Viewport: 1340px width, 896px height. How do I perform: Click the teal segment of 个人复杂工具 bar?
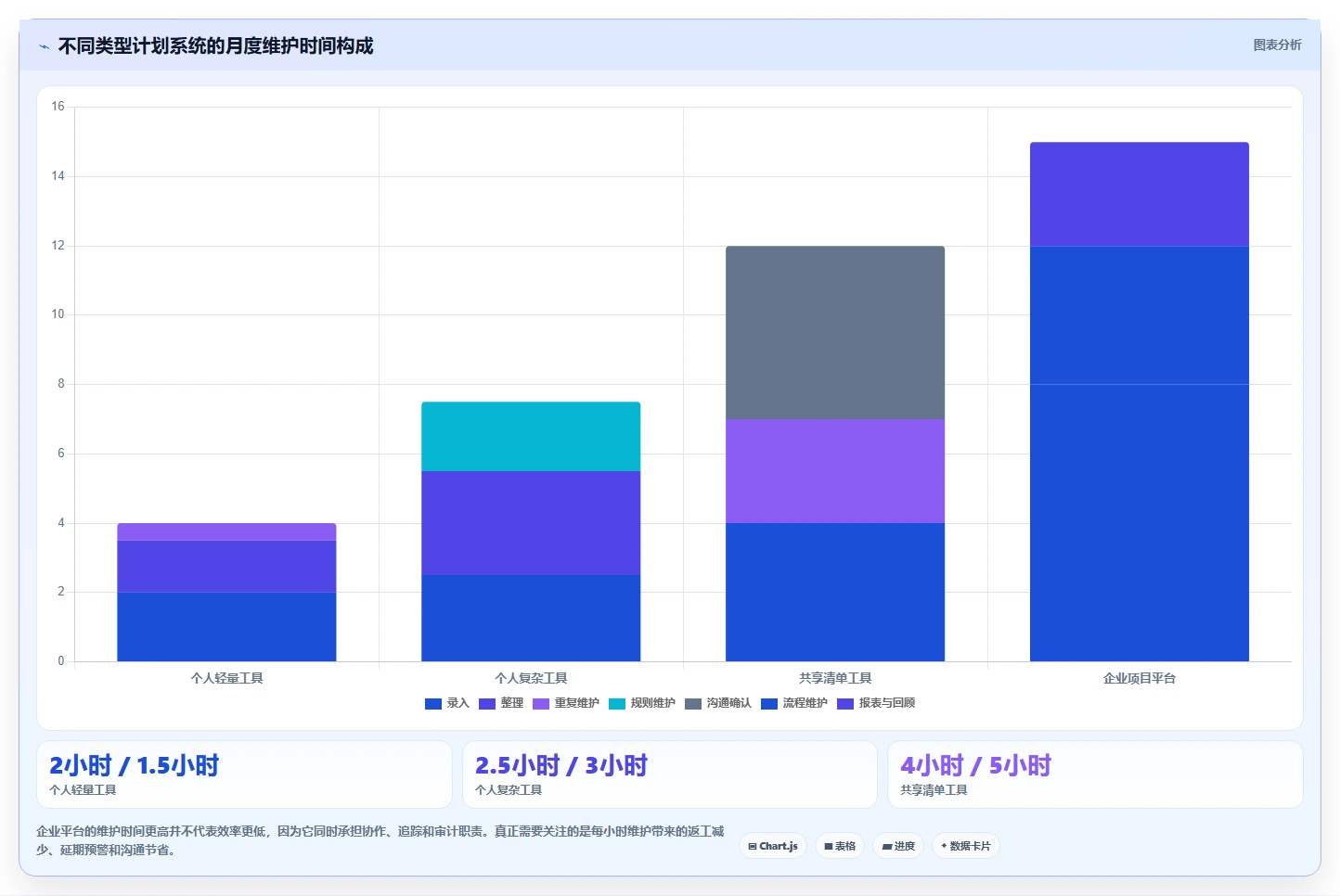click(531, 437)
